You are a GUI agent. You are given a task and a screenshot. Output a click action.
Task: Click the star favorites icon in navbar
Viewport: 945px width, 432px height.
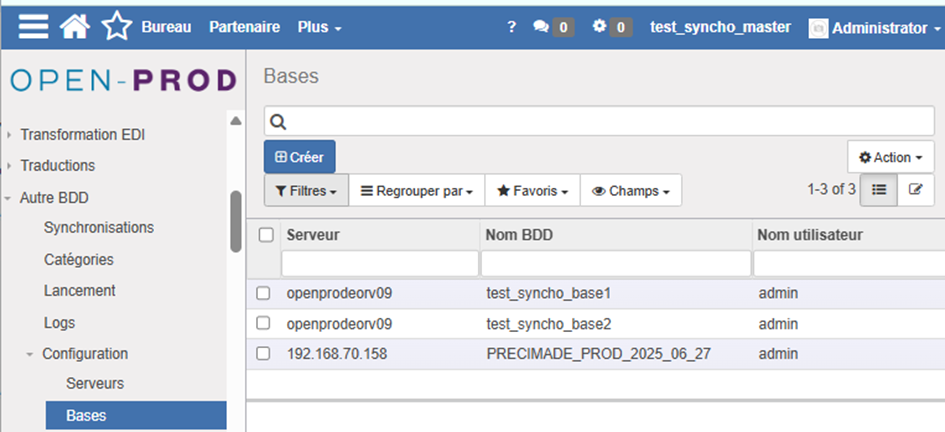116,27
